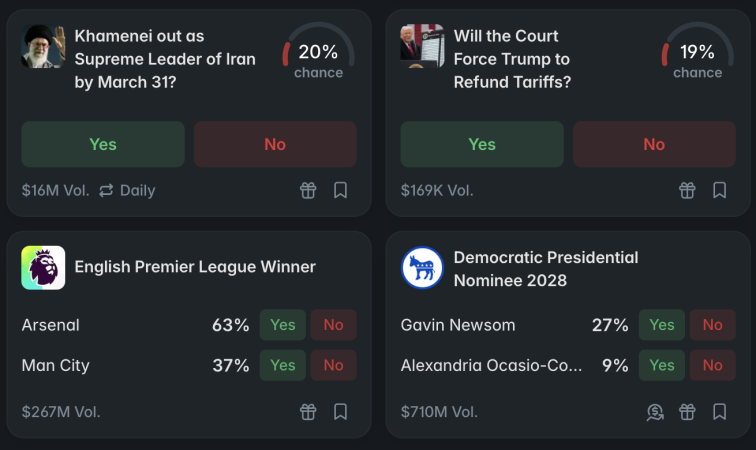Buy Yes on Khamenei out market
Image resolution: width=756 pixels, height=450 pixels.
(103, 144)
